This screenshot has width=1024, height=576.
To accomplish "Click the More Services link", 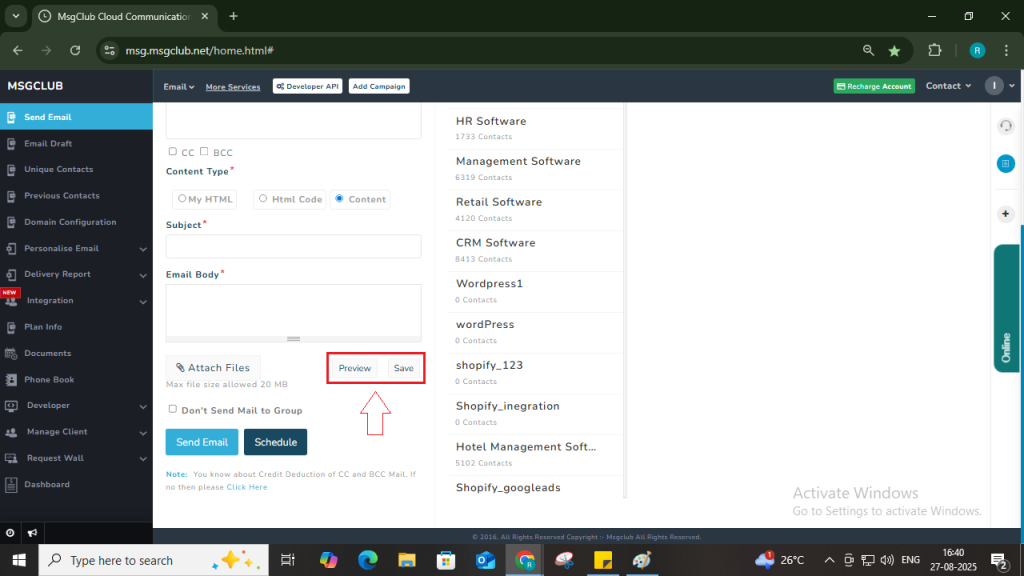I will [233, 87].
